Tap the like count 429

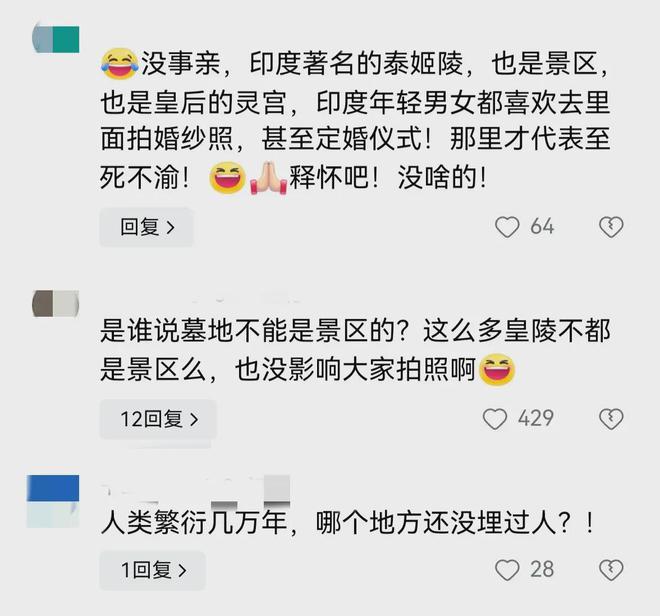click(535, 419)
